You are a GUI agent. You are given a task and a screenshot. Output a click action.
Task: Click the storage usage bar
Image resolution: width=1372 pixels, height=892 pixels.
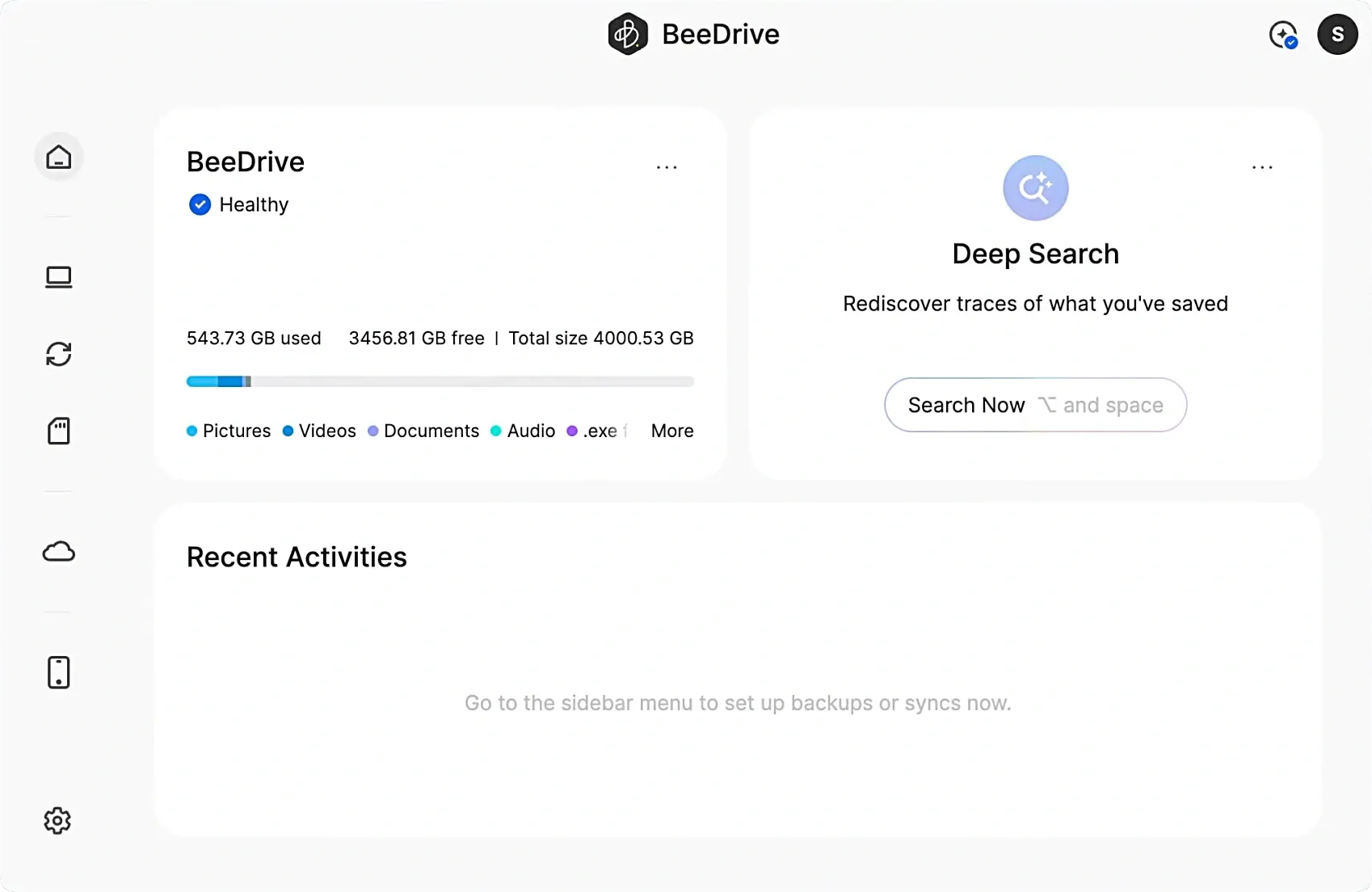[440, 381]
